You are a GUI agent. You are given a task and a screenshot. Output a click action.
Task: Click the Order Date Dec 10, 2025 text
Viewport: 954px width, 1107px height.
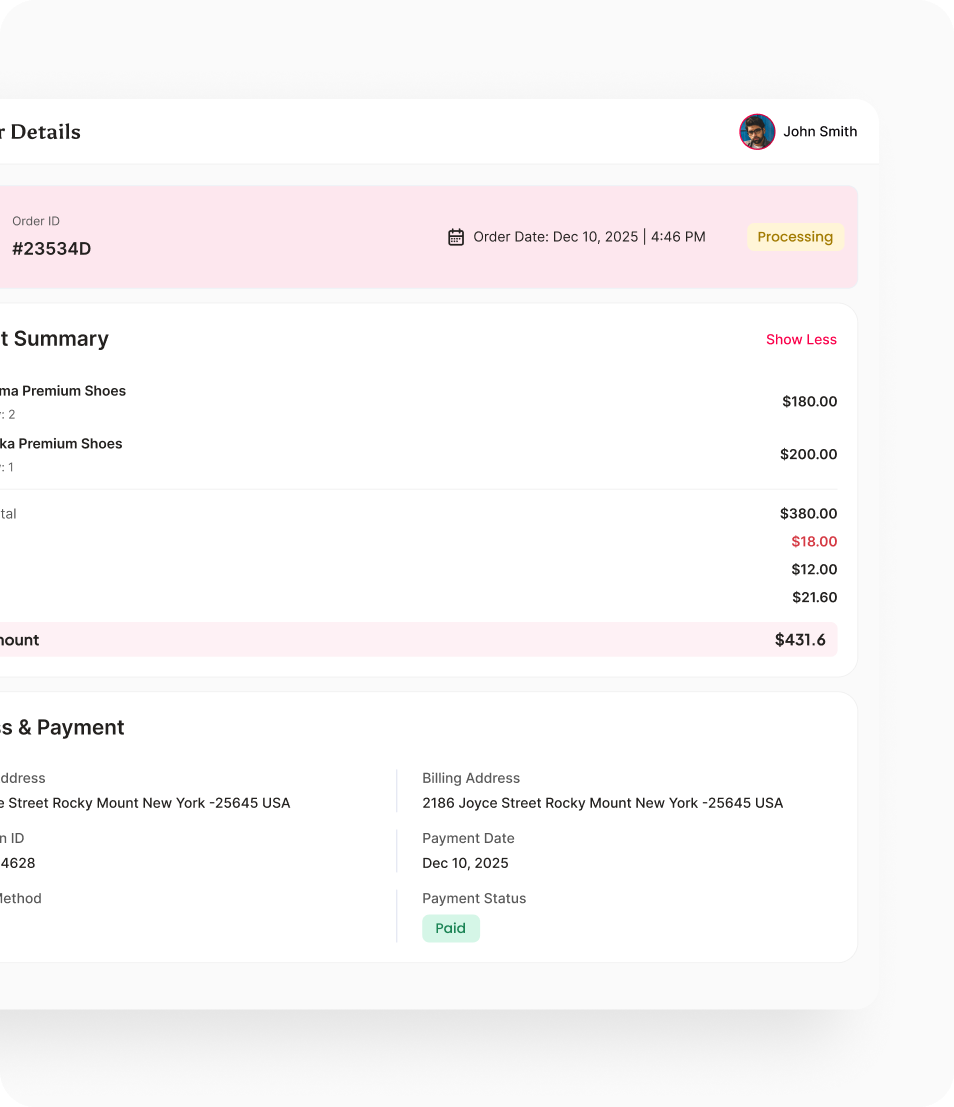pyautogui.click(x=589, y=237)
